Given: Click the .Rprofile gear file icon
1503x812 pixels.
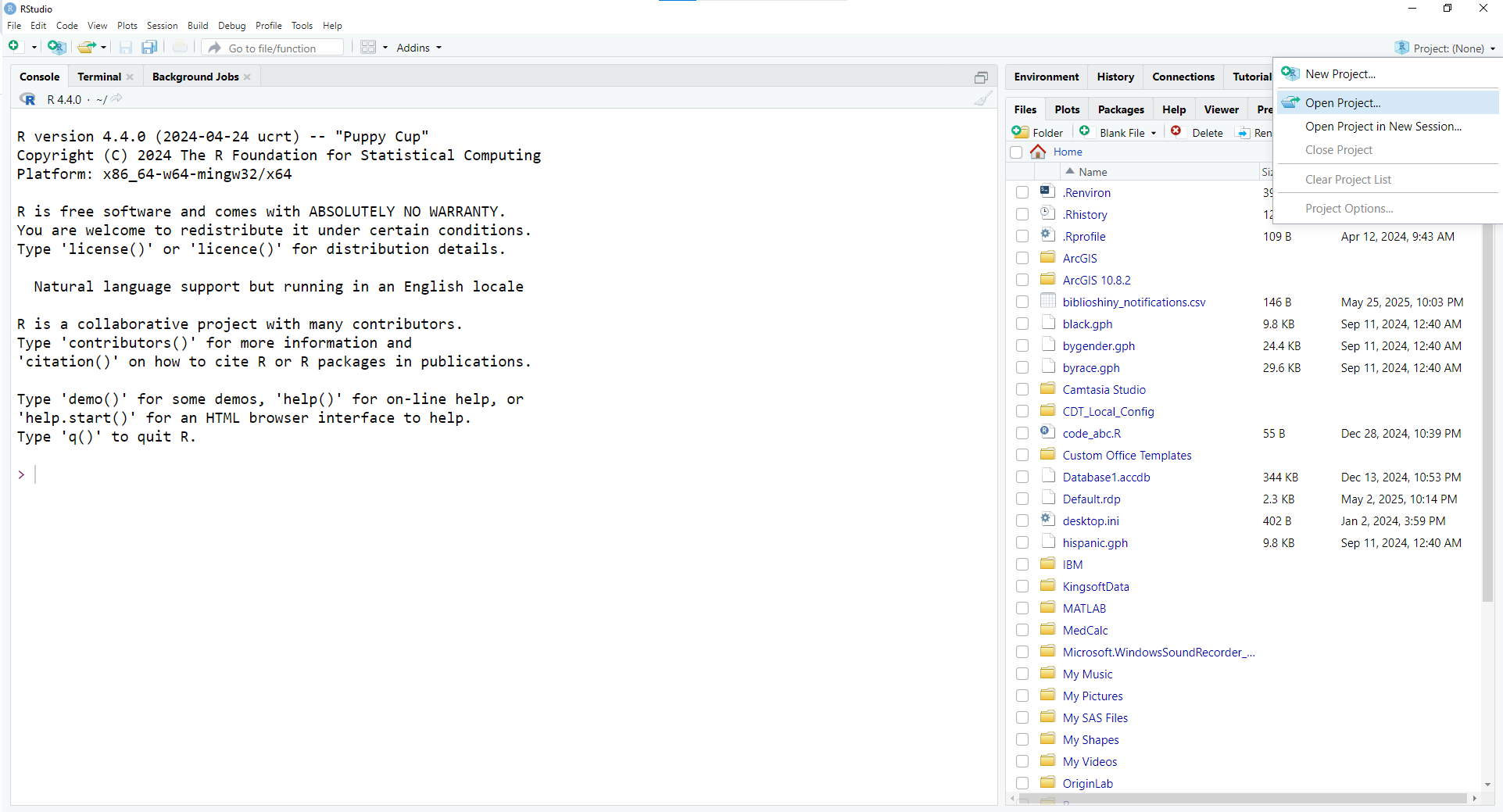Looking at the screenshot, I should click(1048, 235).
